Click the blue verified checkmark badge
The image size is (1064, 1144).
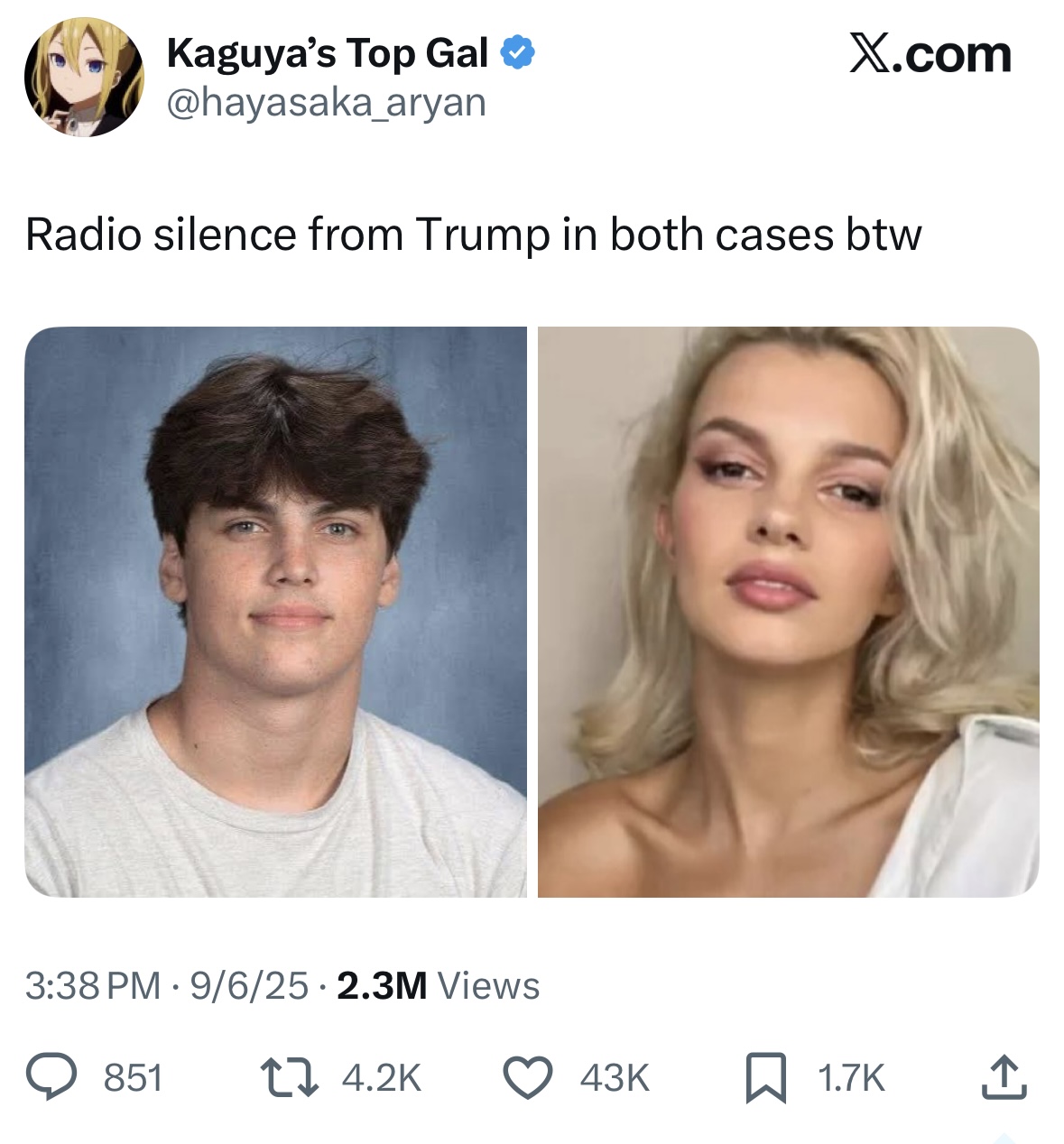point(517,55)
